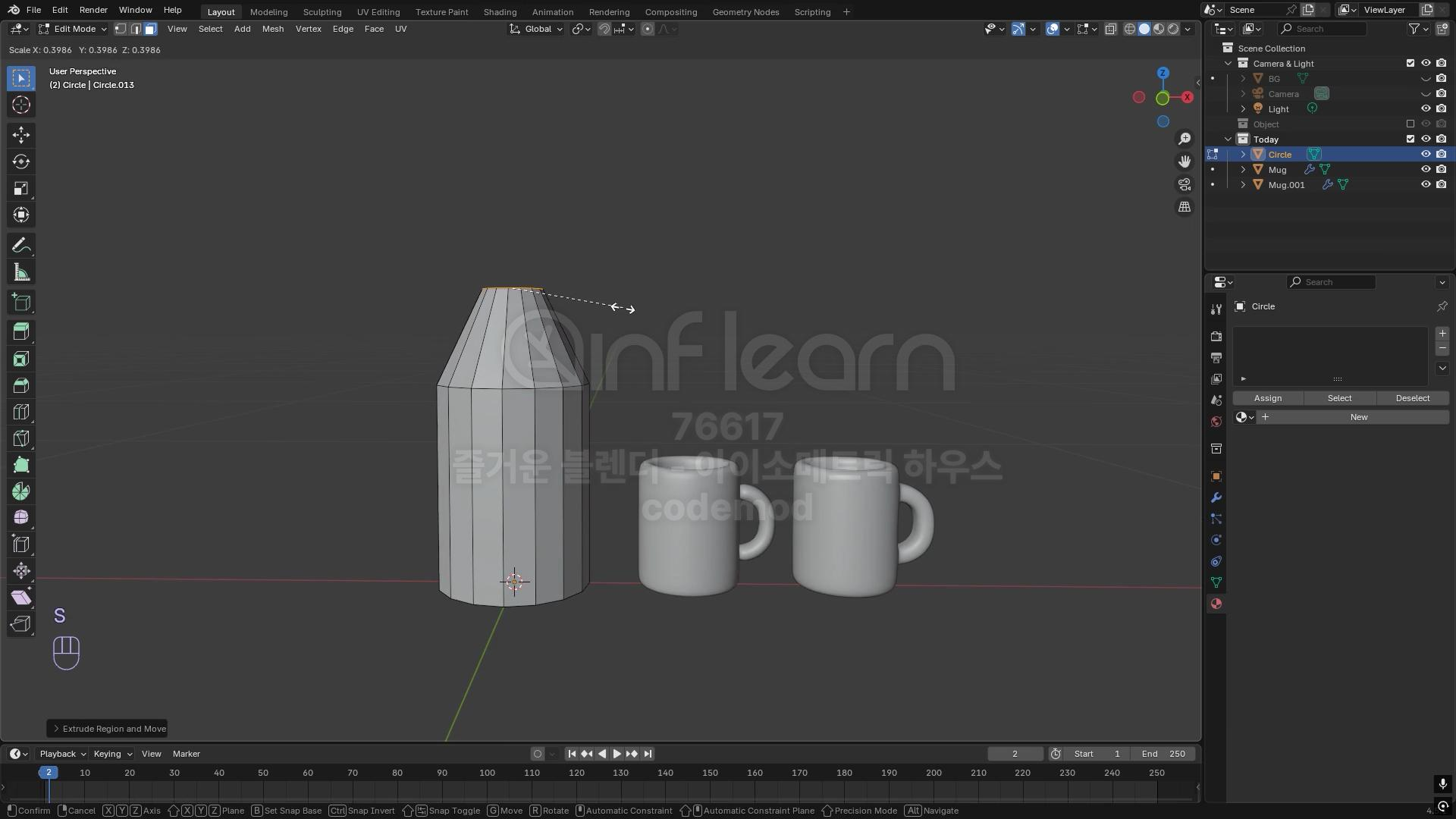
Task: Click the zoom magnifier viewport icon
Action: pyautogui.click(x=1185, y=139)
